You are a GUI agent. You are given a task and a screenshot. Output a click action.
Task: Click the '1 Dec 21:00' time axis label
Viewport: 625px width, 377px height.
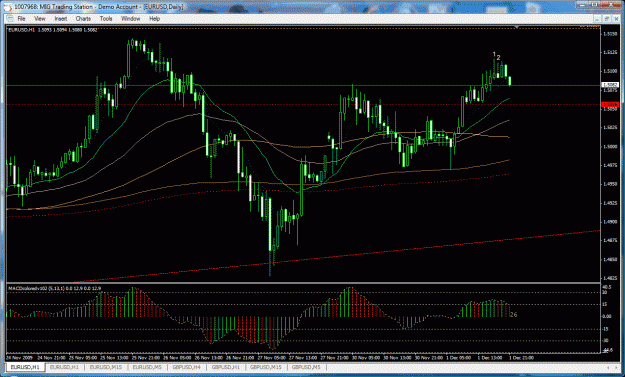coord(522,358)
